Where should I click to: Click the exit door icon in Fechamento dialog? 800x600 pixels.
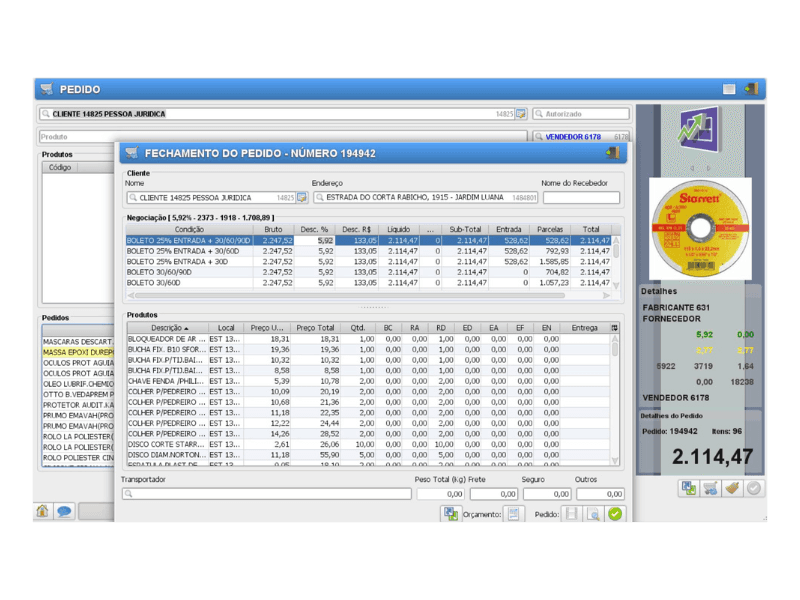pyautogui.click(x=612, y=153)
